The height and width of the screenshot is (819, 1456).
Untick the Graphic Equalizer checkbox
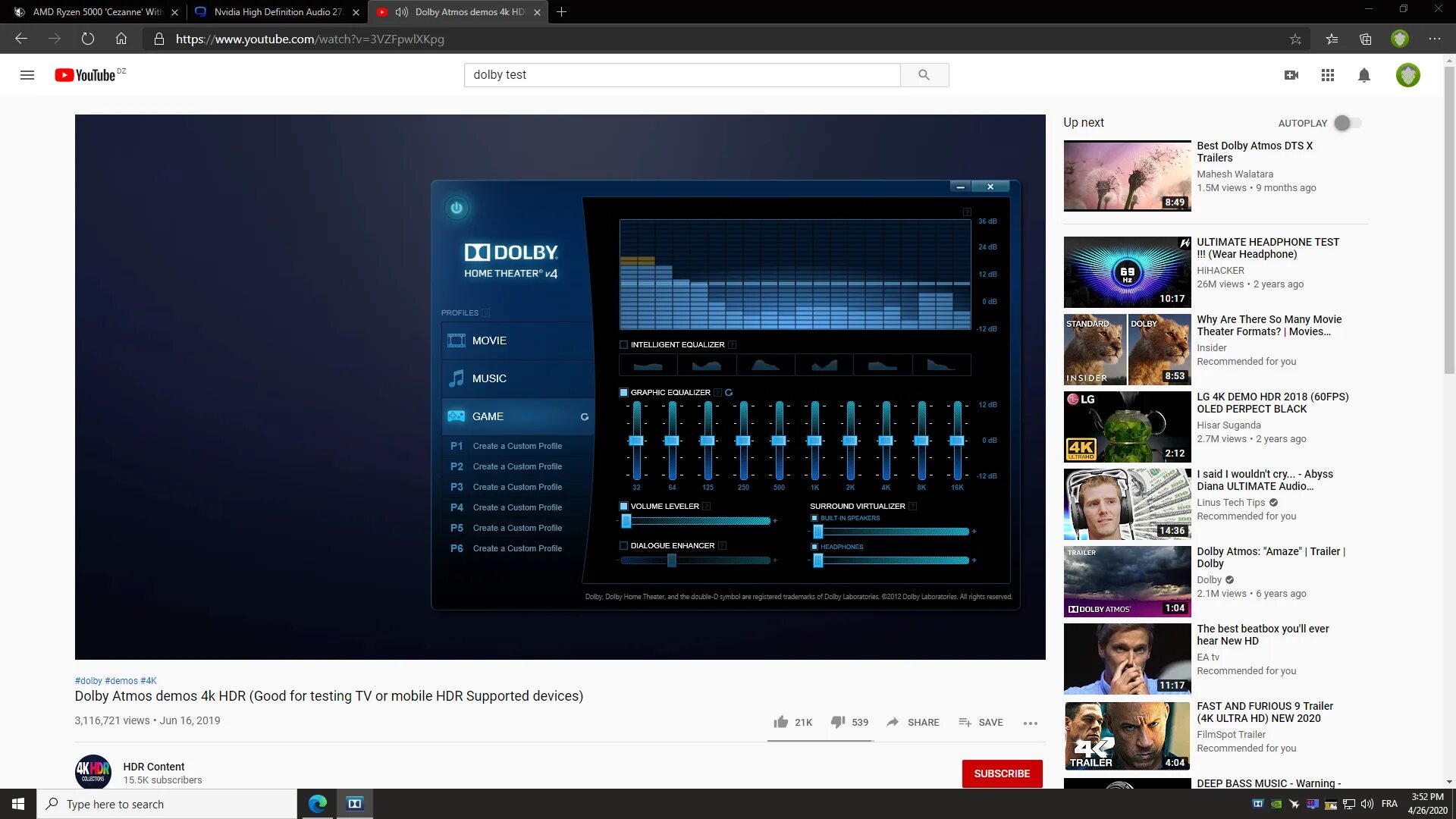[623, 393]
